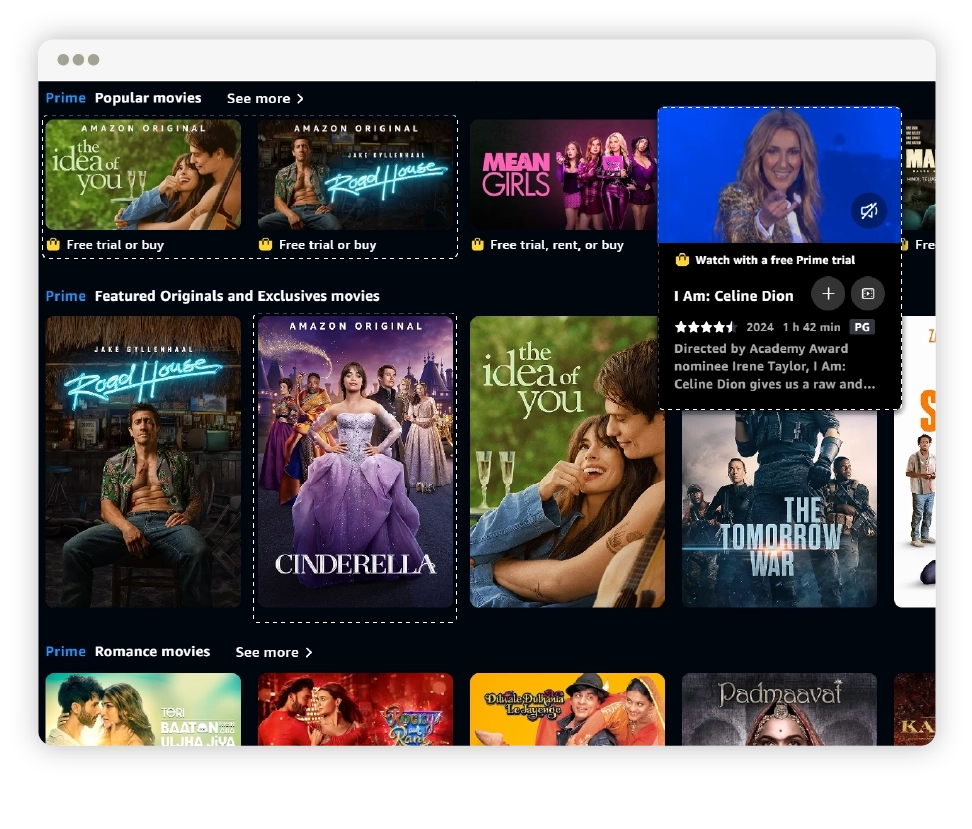Click the star rating of I Am: Celine Dion
This screenshot has height=829, width=972.
pyautogui.click(x=705, y=327)
